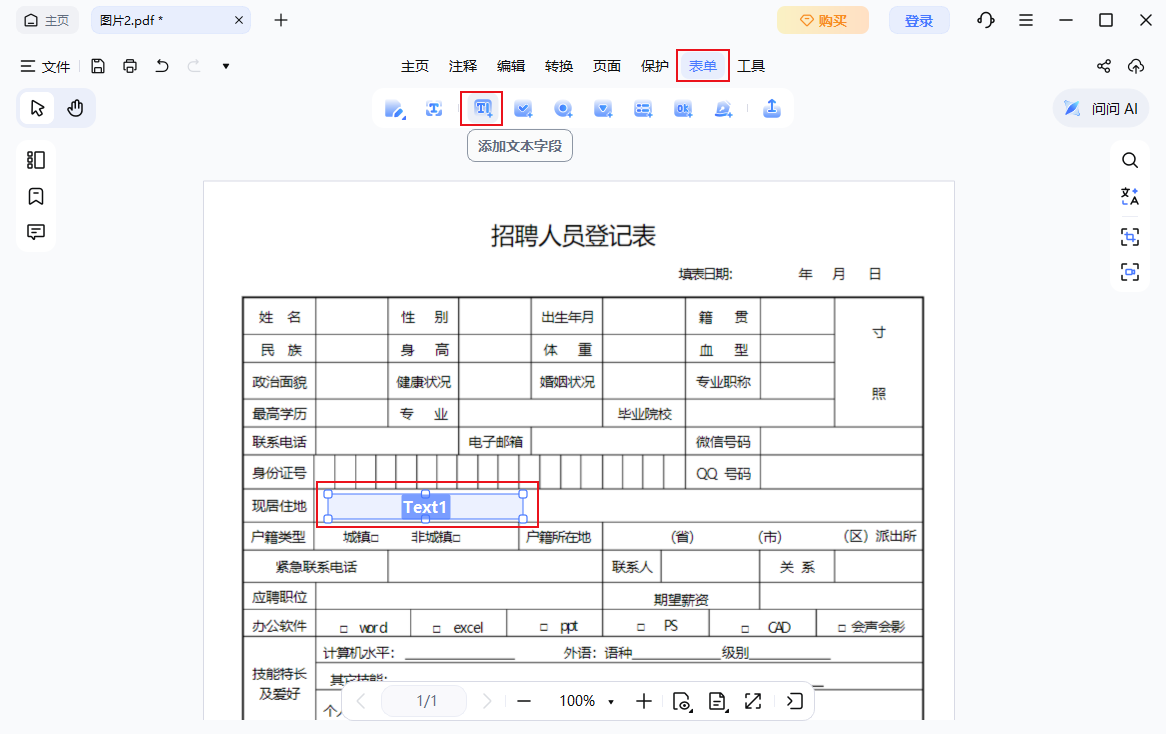Select the Text1 form field
The height and width of the screenshot is (734, 1166).
click(425, 507)
